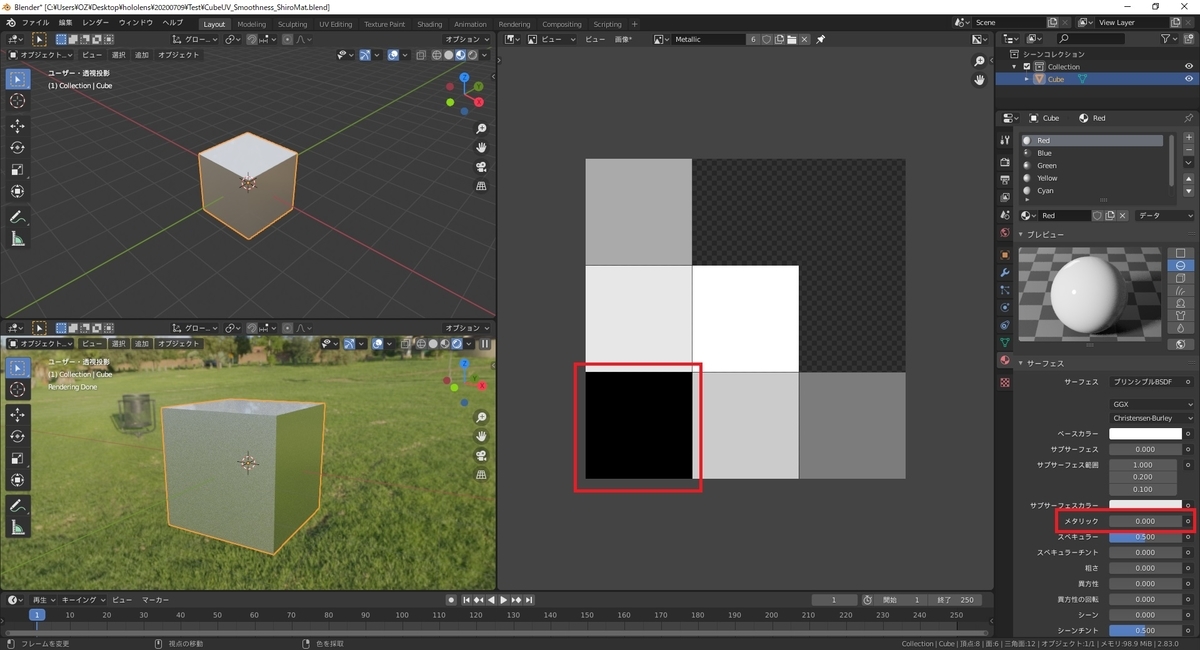Pick the Annotate tool in lower rendered viewport
The height and width of the screenshot is (650, 1200).
click(x=17, y=505)
